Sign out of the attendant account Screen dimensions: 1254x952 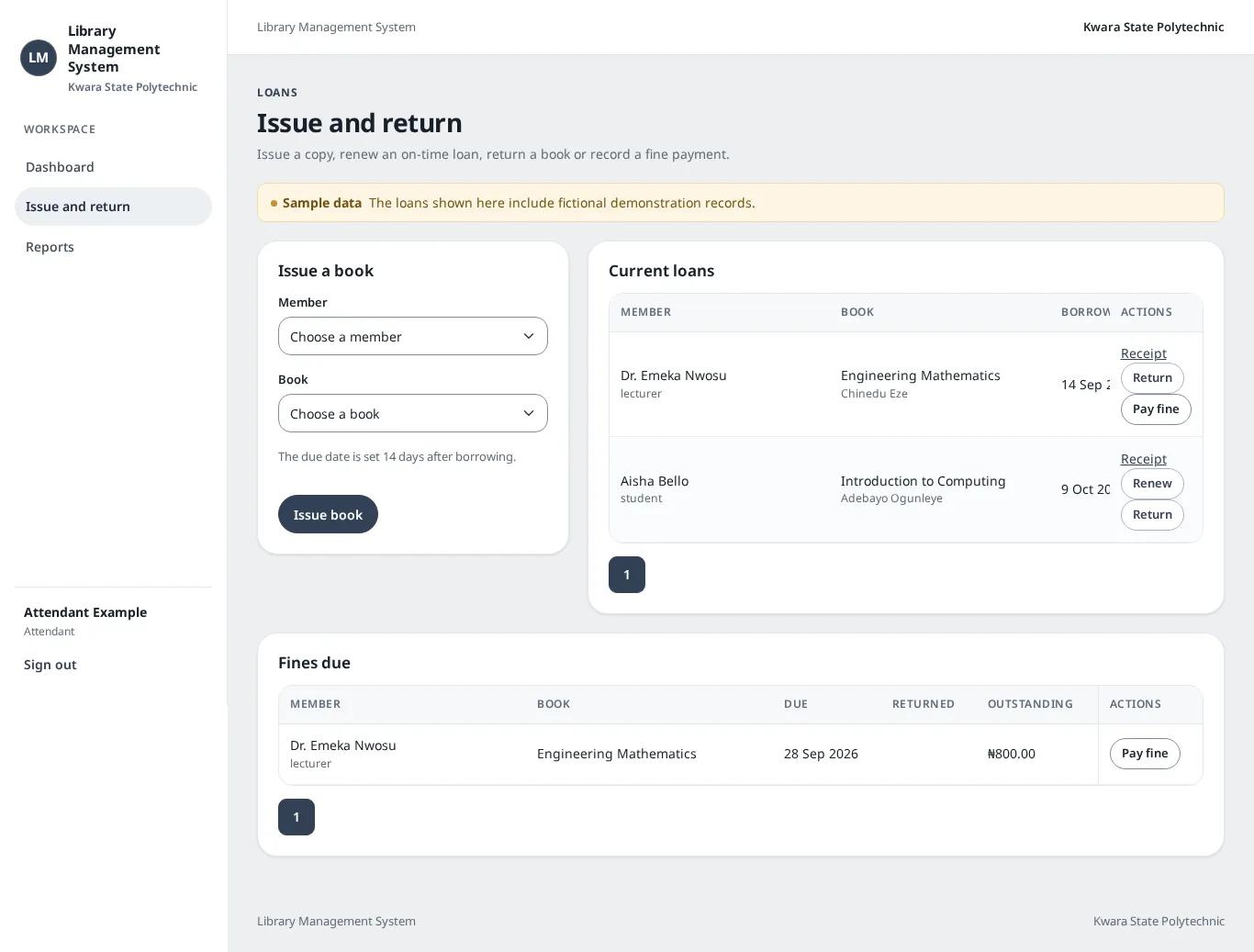[50, 665]
